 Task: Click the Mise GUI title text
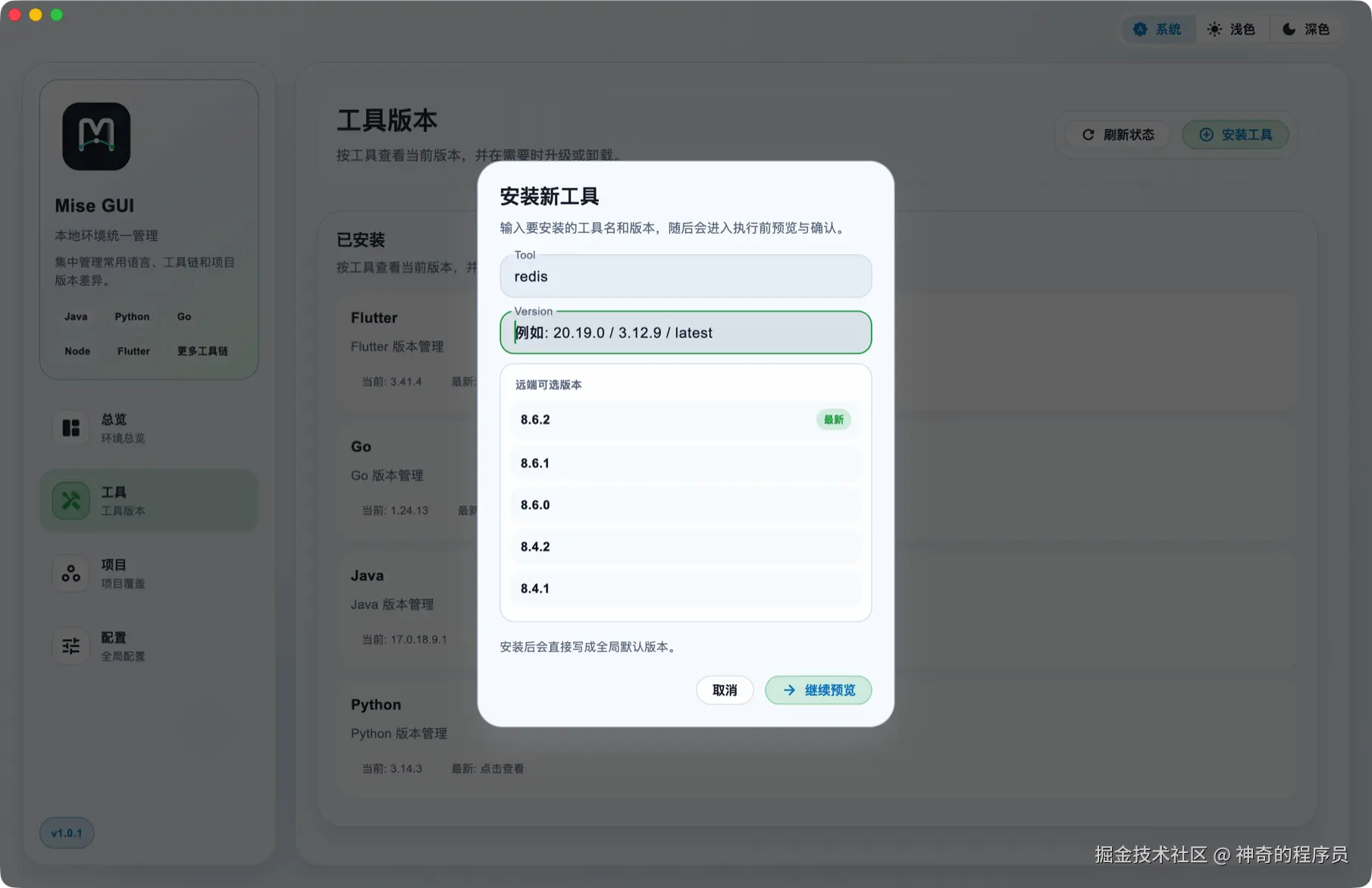pyautogui.click(x=94, y=206)
